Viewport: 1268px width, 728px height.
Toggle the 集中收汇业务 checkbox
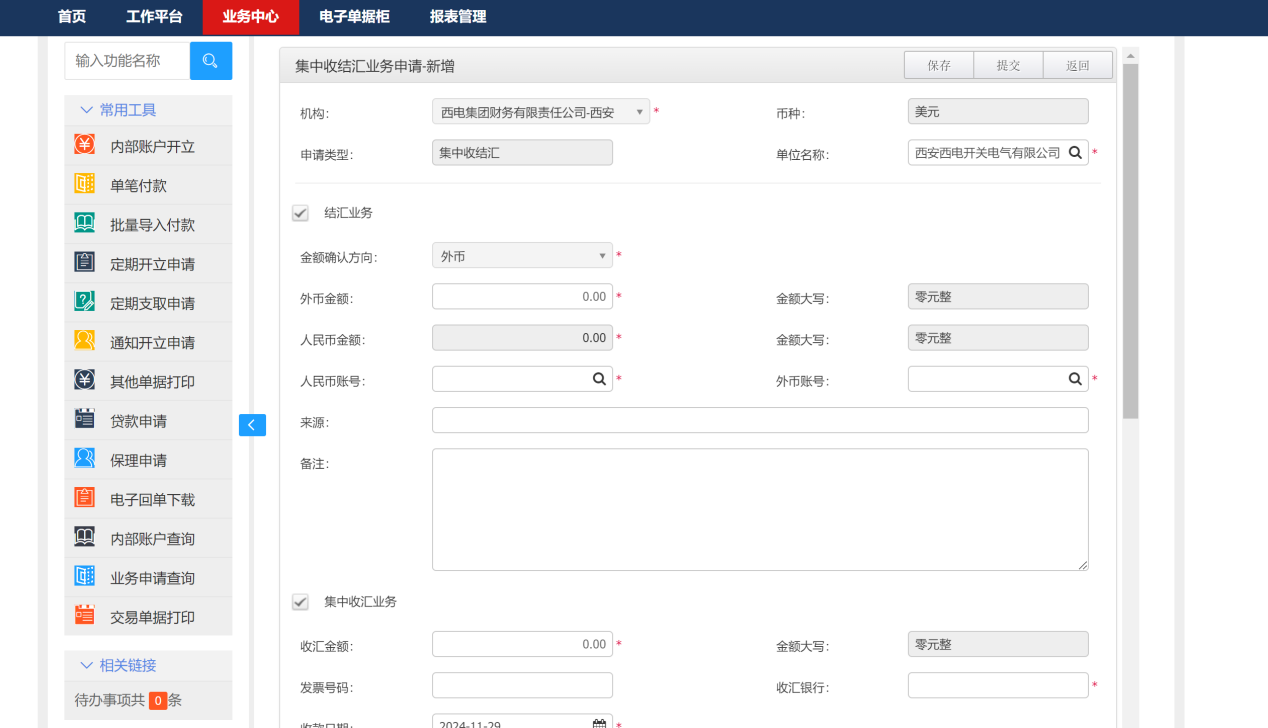coord(300,602)
